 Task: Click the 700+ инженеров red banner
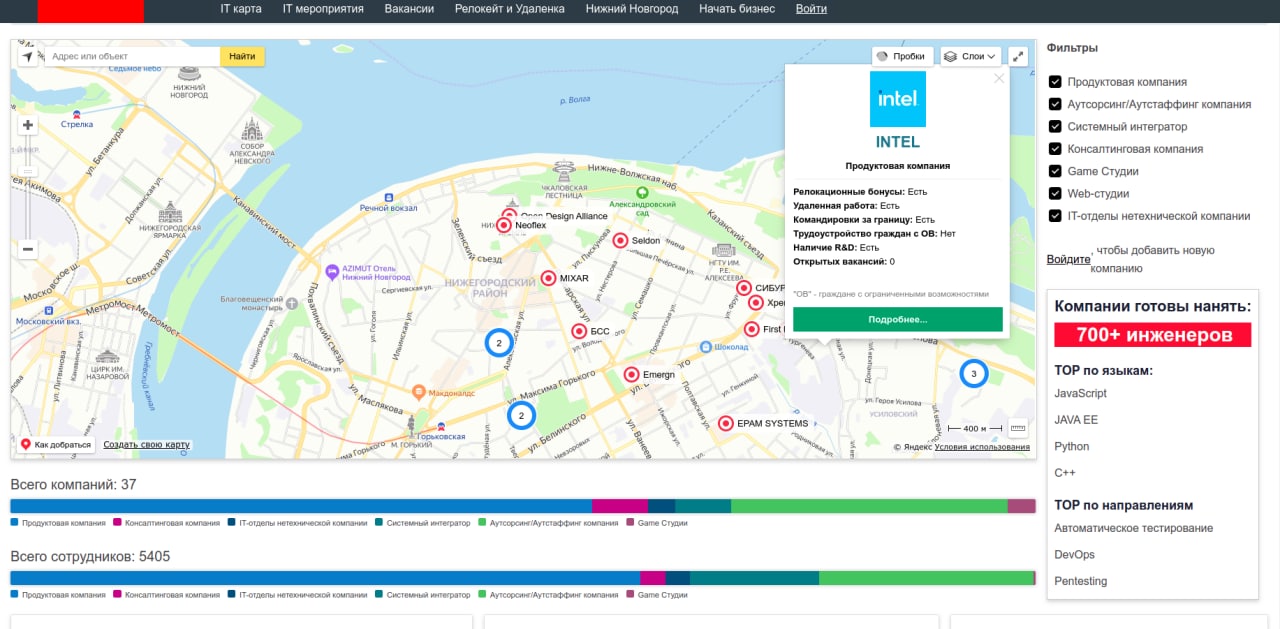(x=1153, y=335)
